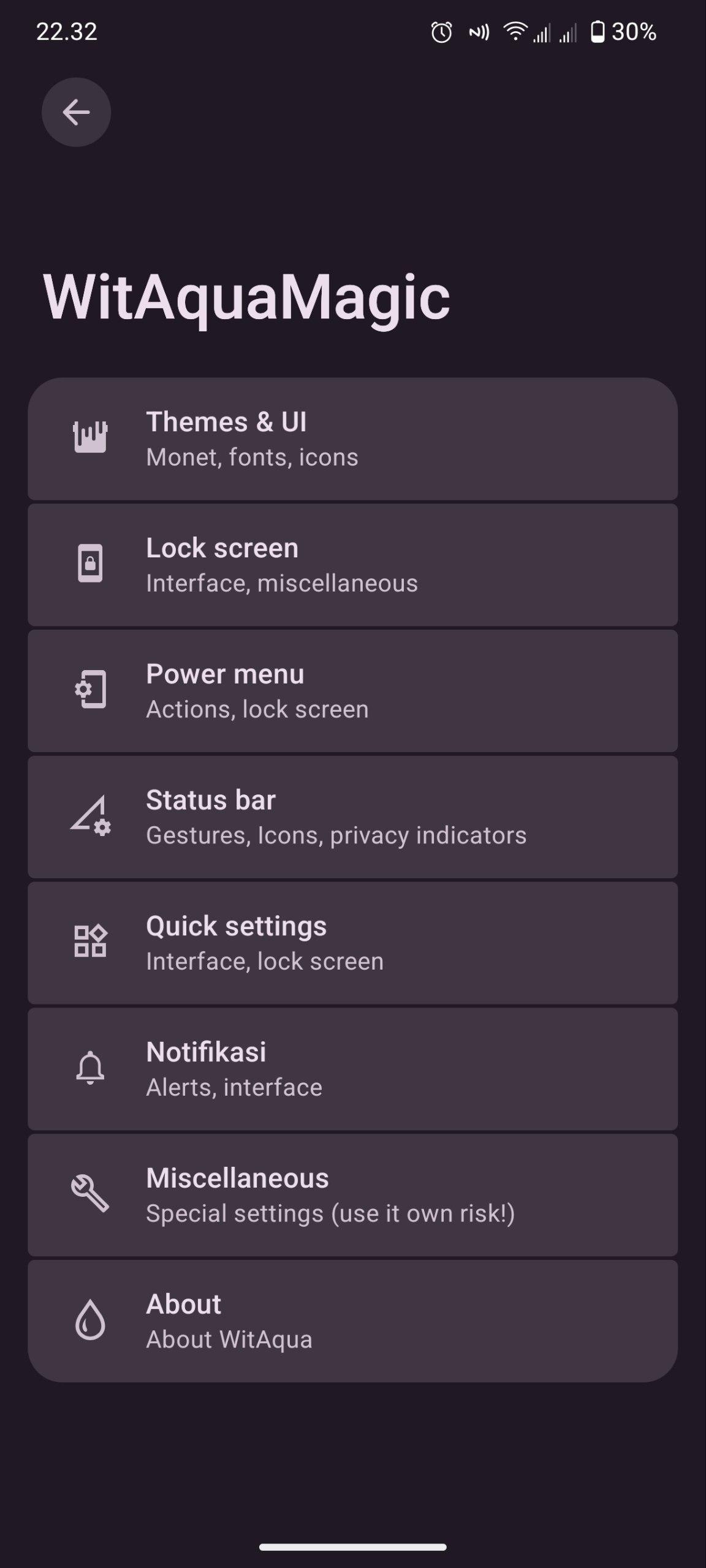Tap the back arrow button
The image size is (706, 1568).
point(76,112)
